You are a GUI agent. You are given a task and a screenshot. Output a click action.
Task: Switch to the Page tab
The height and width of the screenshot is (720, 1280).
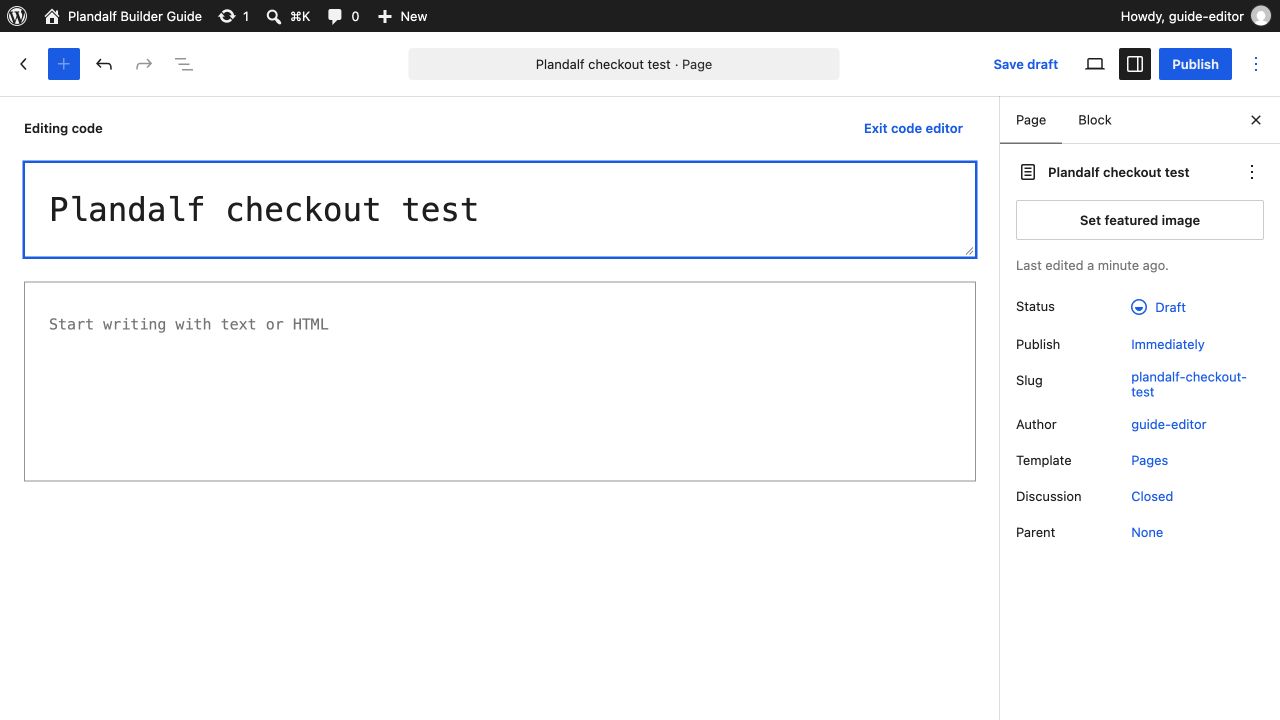1031,120
